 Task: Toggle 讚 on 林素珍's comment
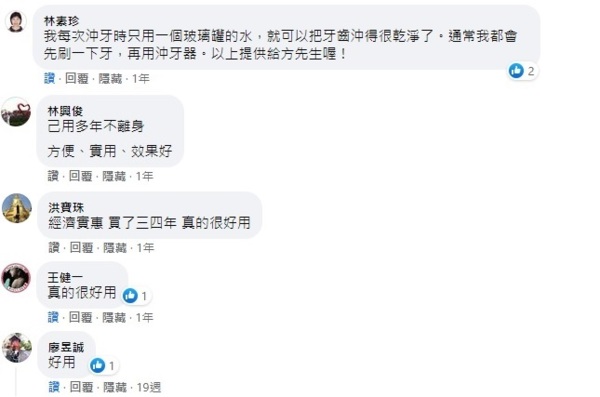pyautogui.click(x=50, y=78)
